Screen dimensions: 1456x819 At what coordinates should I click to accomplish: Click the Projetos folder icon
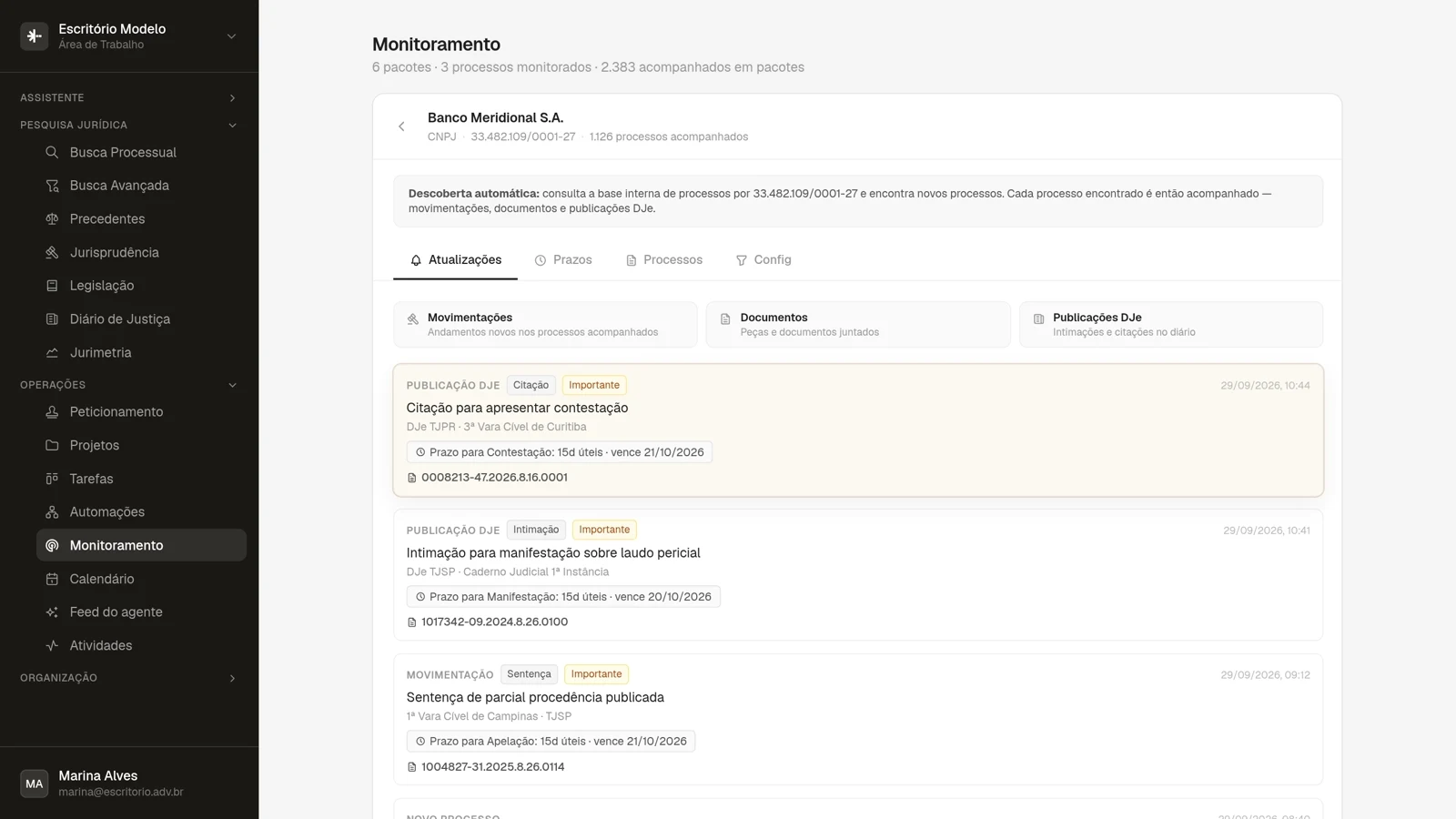52,445
